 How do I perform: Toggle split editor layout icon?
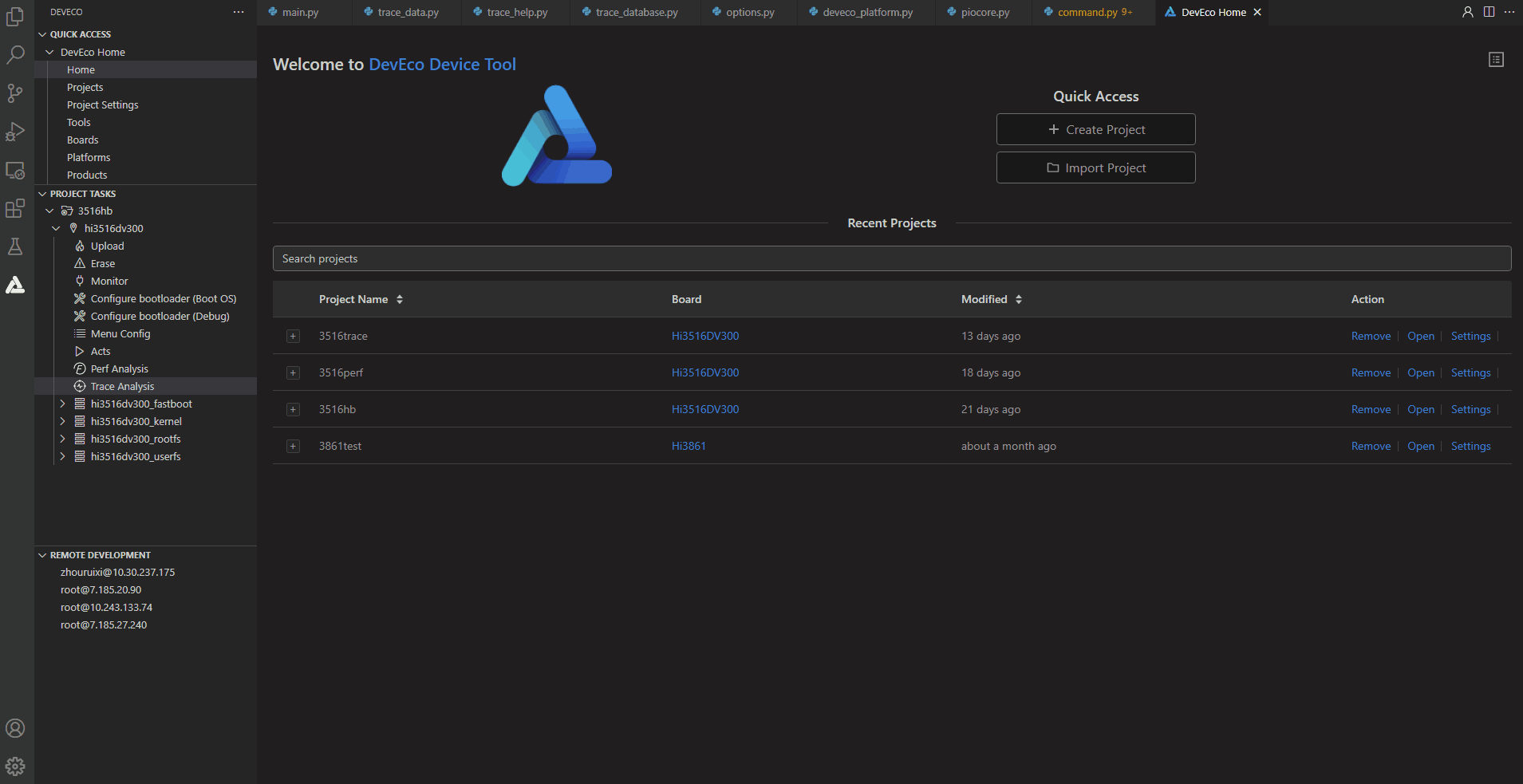(x=1489, y=12)
